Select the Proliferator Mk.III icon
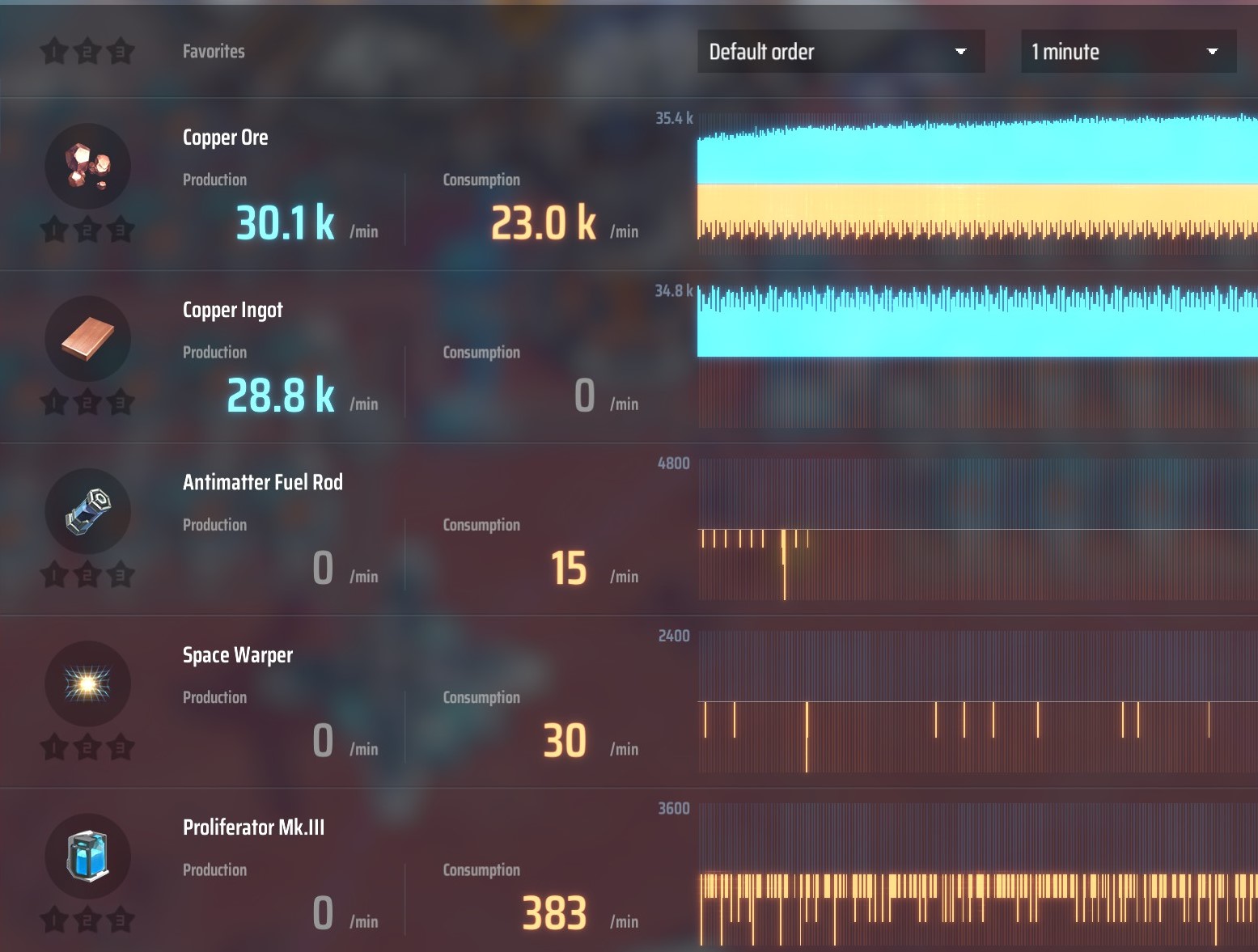The image size is (1258, 952). pyautogui.click(x=87, y=856)
